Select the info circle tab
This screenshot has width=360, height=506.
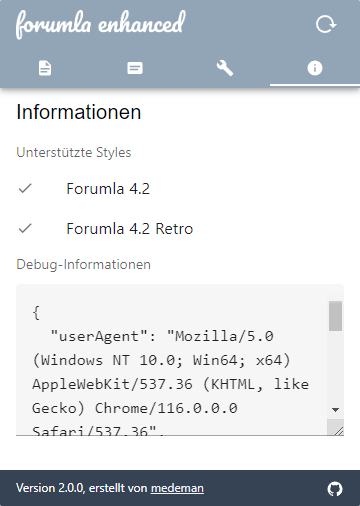click(315, 68)
